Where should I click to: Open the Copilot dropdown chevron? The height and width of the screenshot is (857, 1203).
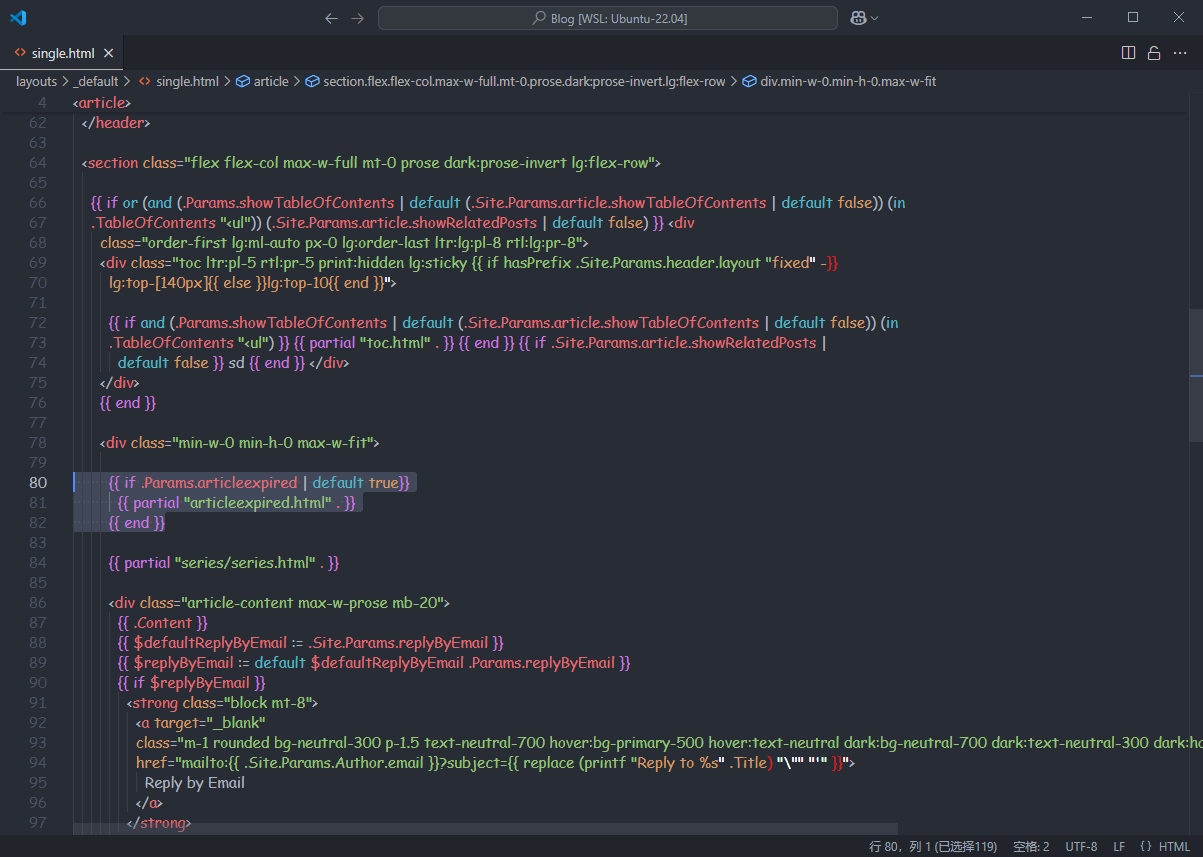pos(875,18)
